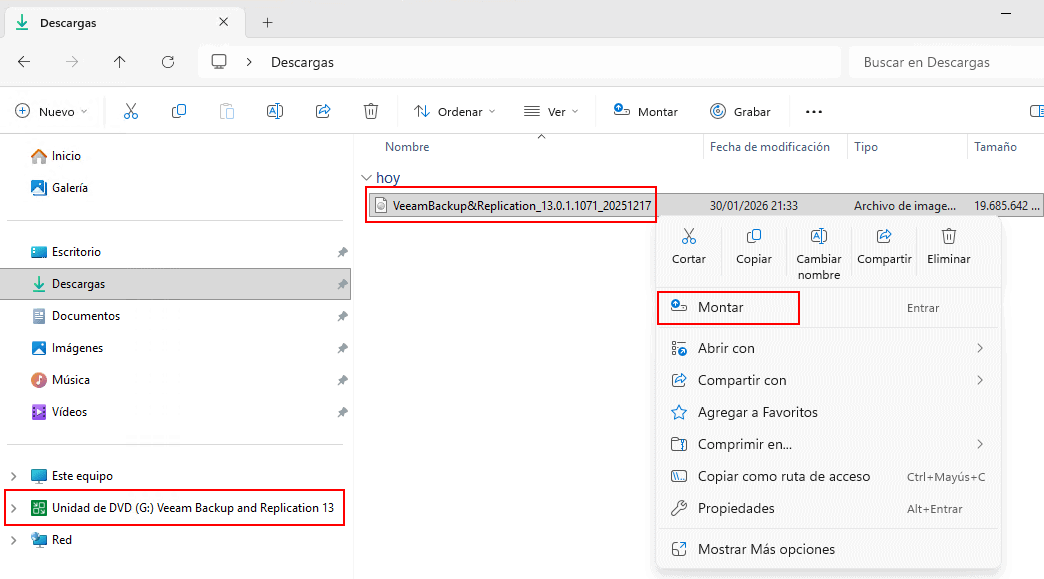Choose Eliminar in the context menu
Image resolution: width=1044 pixels, height=579 pixels.
(949, 246)
